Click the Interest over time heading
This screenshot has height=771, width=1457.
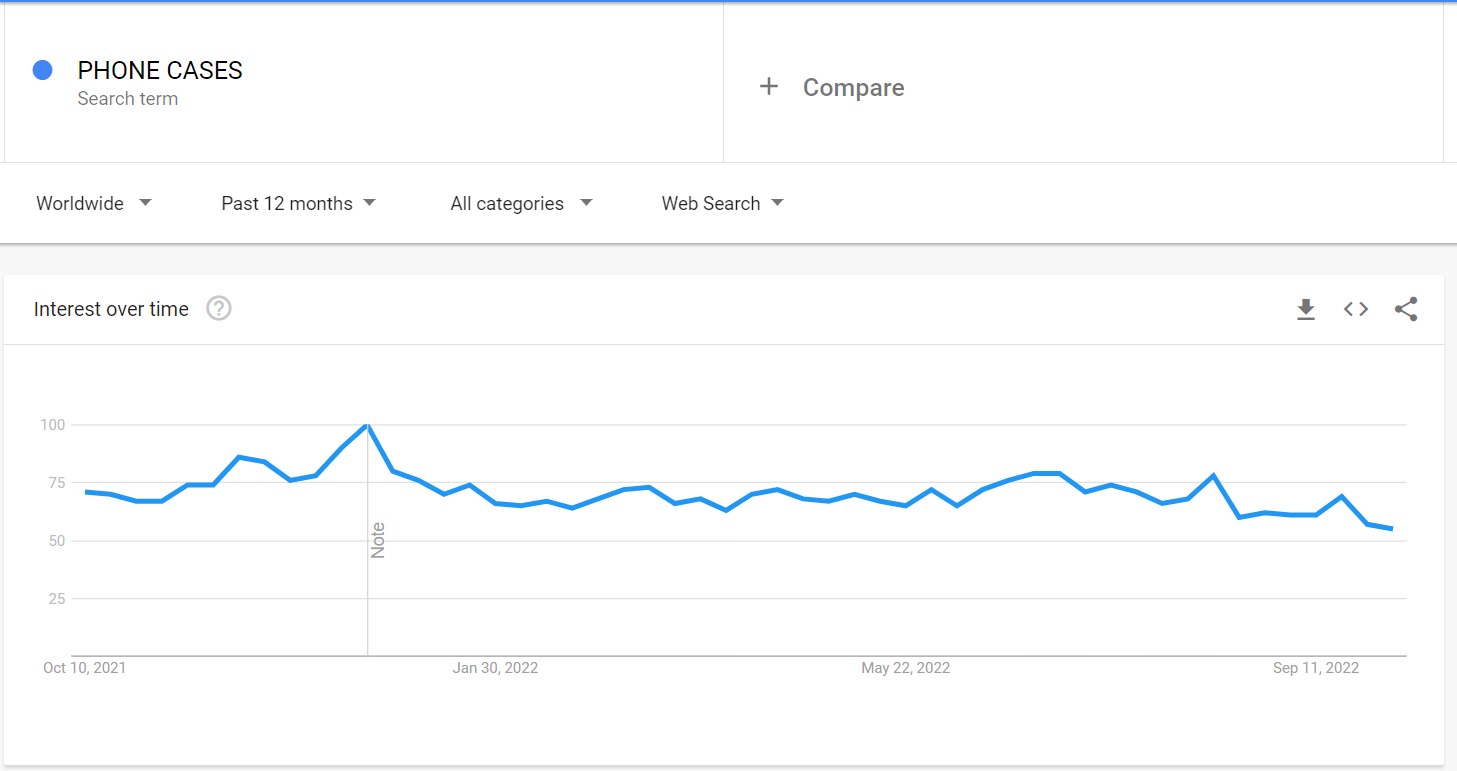tap(111, 309)
